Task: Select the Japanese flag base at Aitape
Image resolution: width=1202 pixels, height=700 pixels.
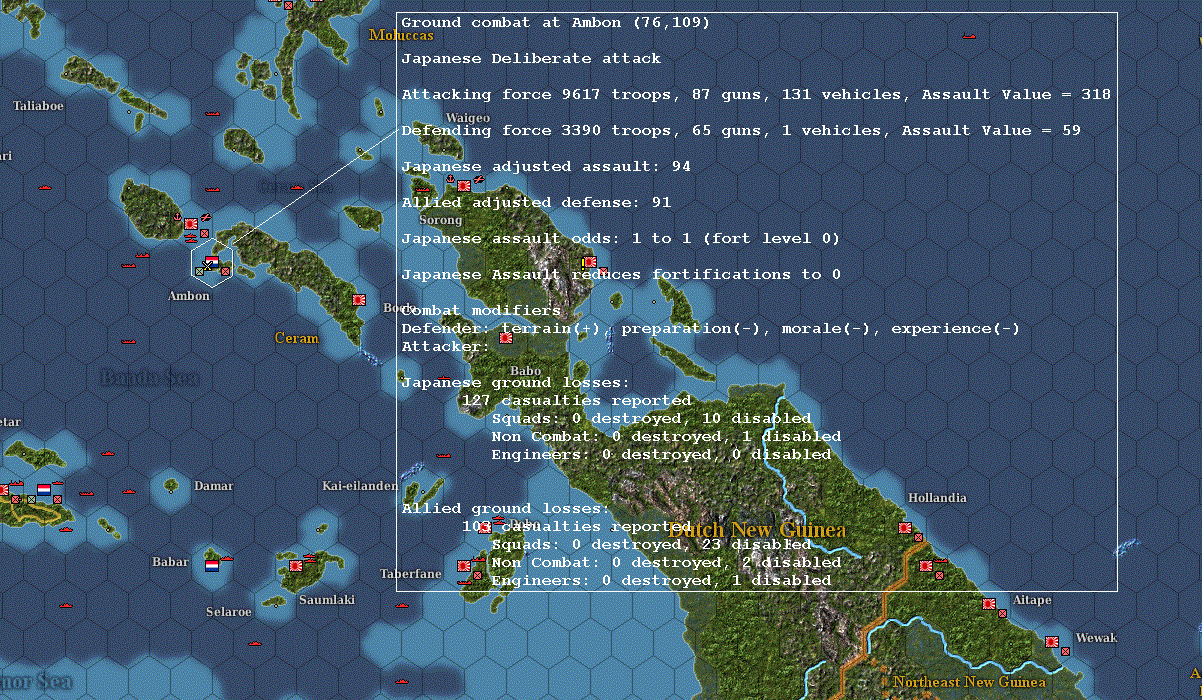Action: click(989, 604)
